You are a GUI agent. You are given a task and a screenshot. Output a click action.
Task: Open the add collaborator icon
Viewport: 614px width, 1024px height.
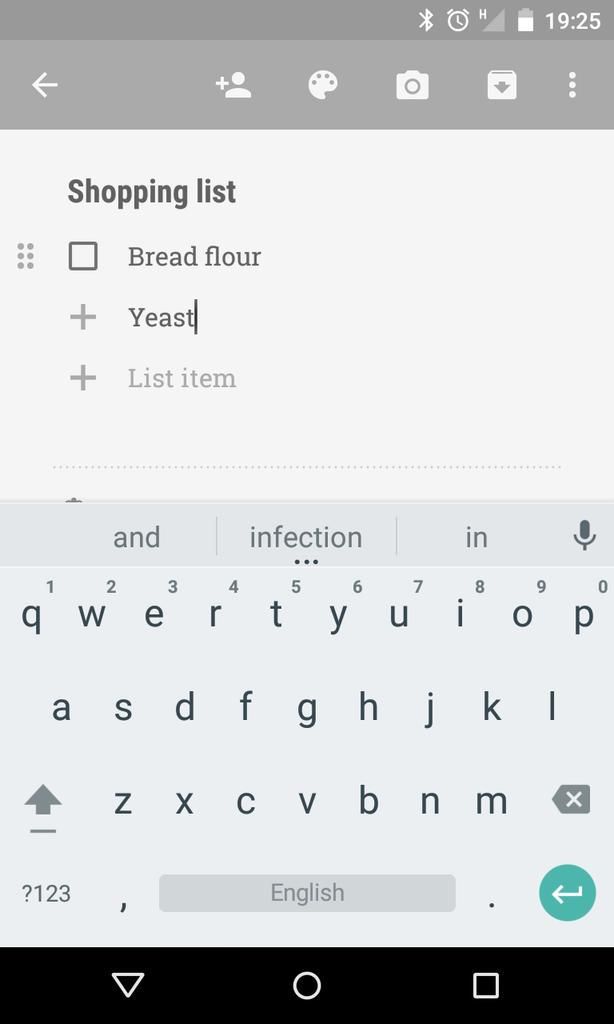coord(233,85)
